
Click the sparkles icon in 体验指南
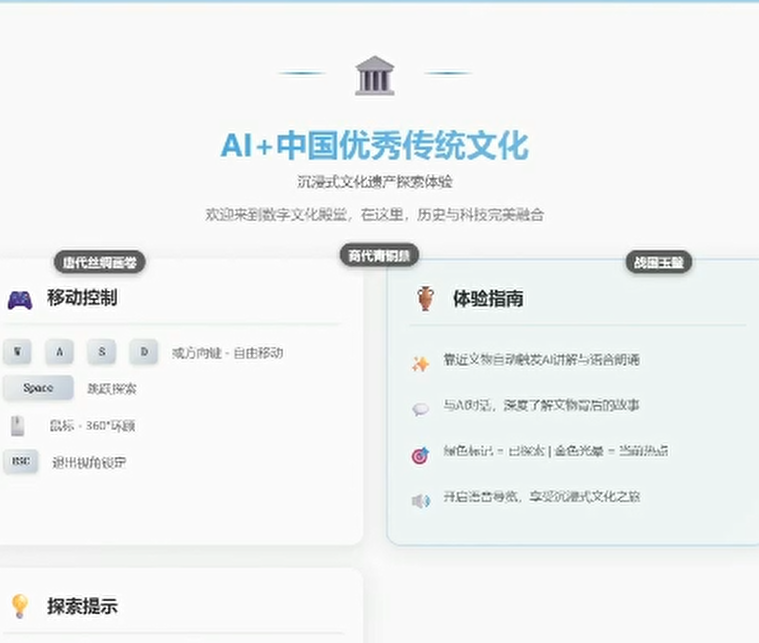420,364
